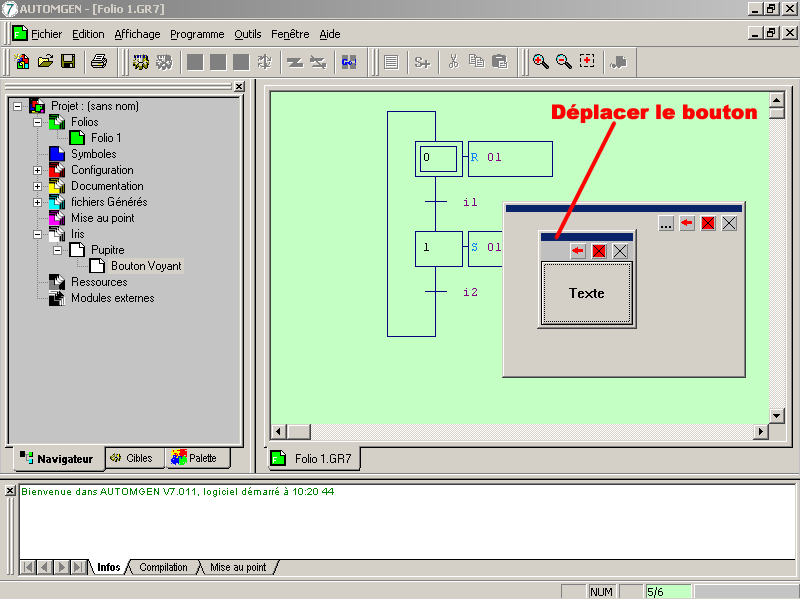The image size is (800, 600).
Task: Expand the Documentation tree node
Action: [38, 186]
